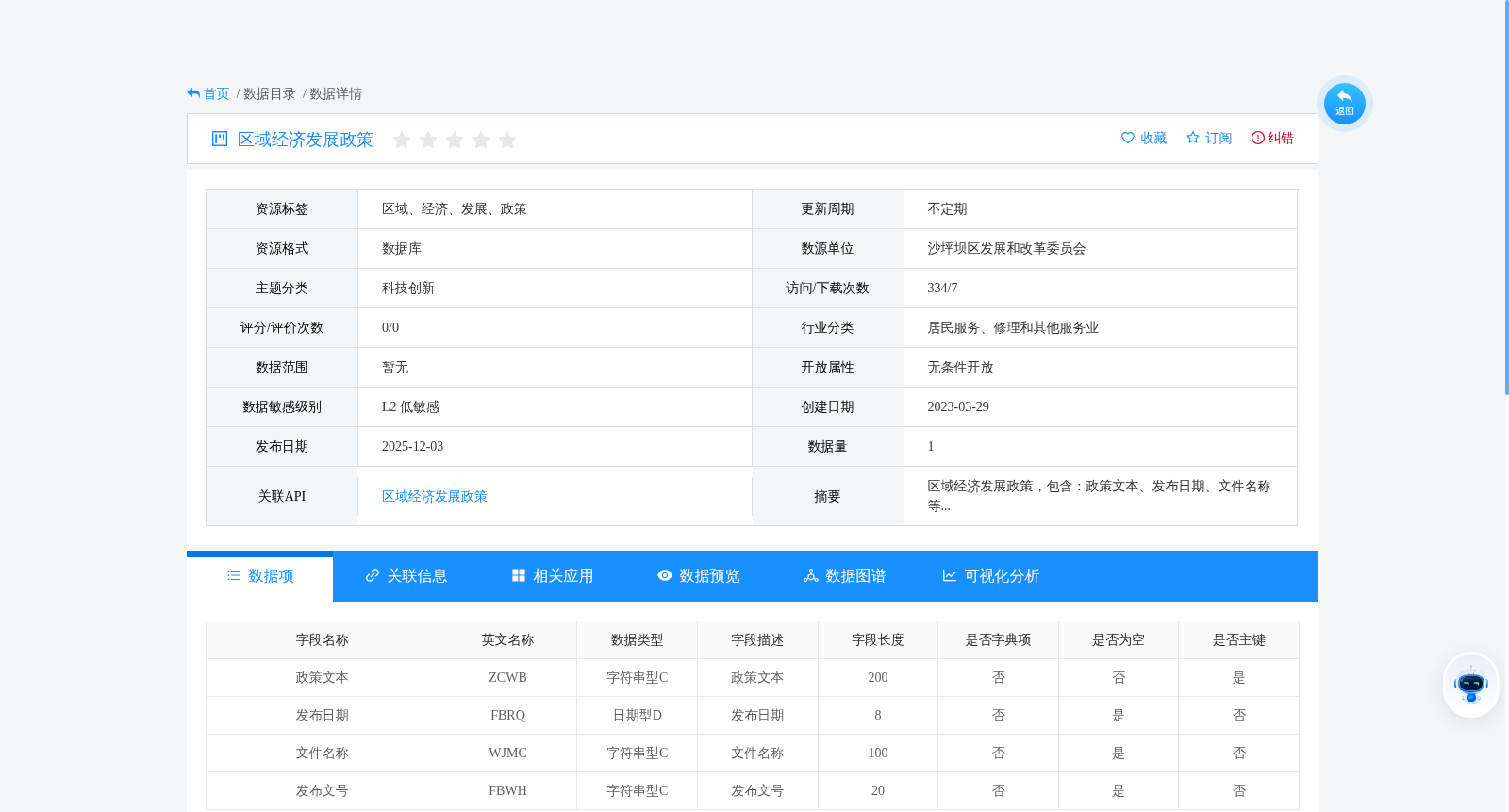Click the eye icon on 数据预览 tab

[665, 575]
